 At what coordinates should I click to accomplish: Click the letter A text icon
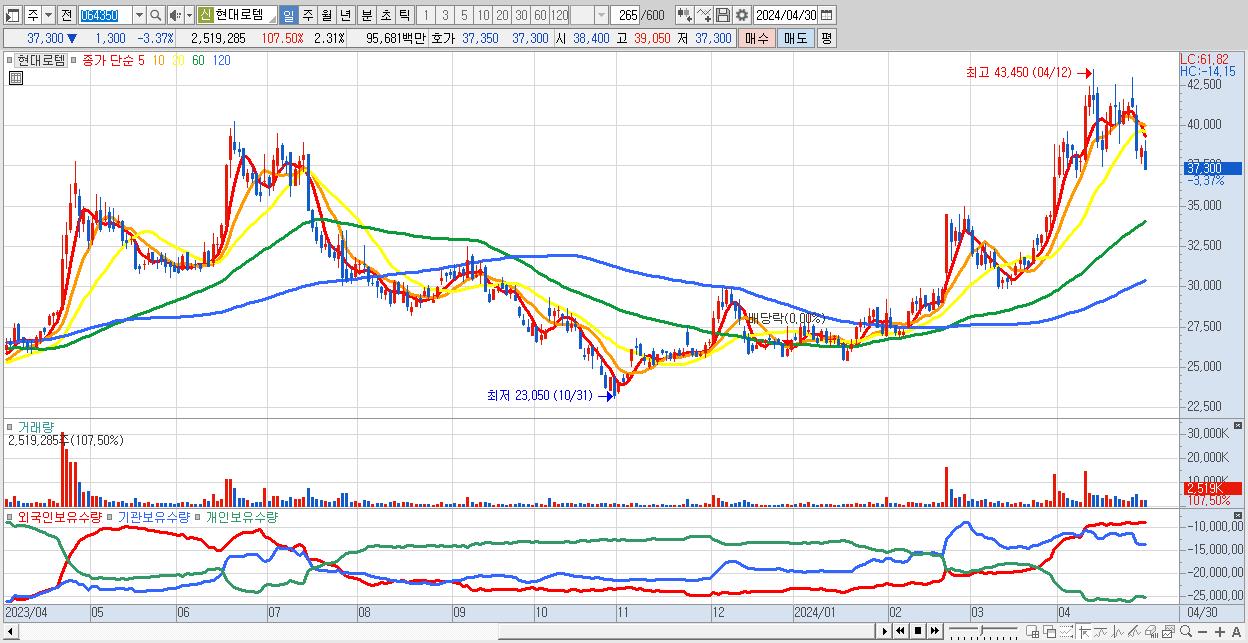1237,631
